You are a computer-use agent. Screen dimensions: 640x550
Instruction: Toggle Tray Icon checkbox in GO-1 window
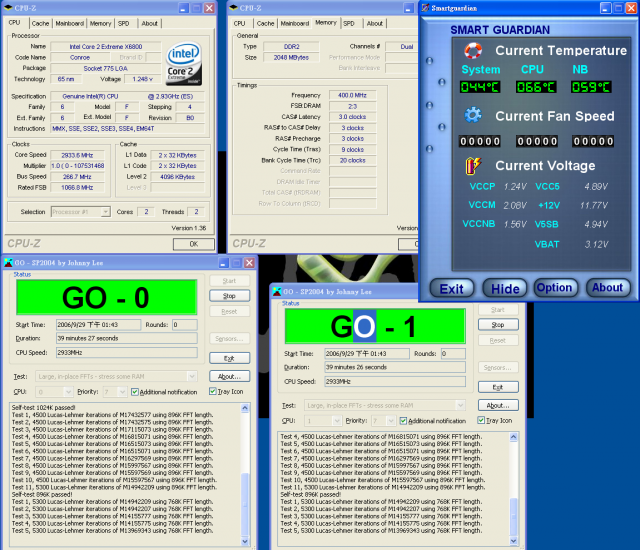(x=481, y=420)
